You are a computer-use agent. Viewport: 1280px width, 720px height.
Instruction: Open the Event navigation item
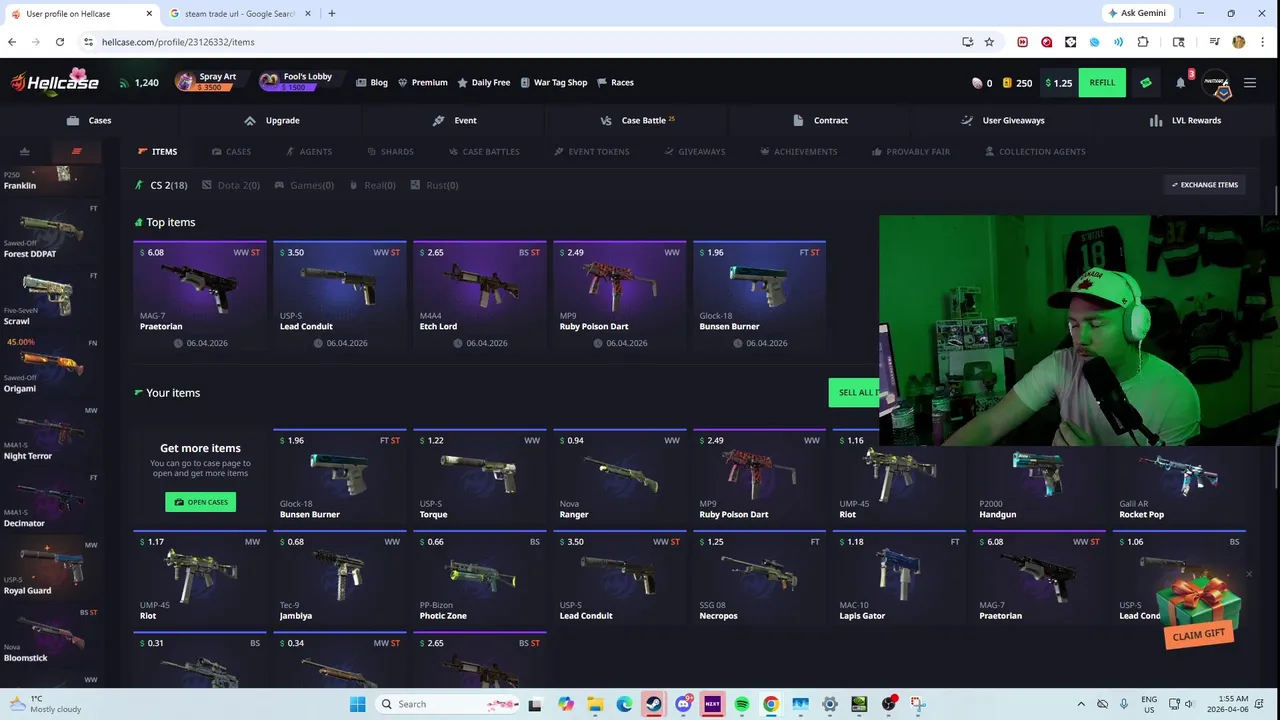click(455, 120)
